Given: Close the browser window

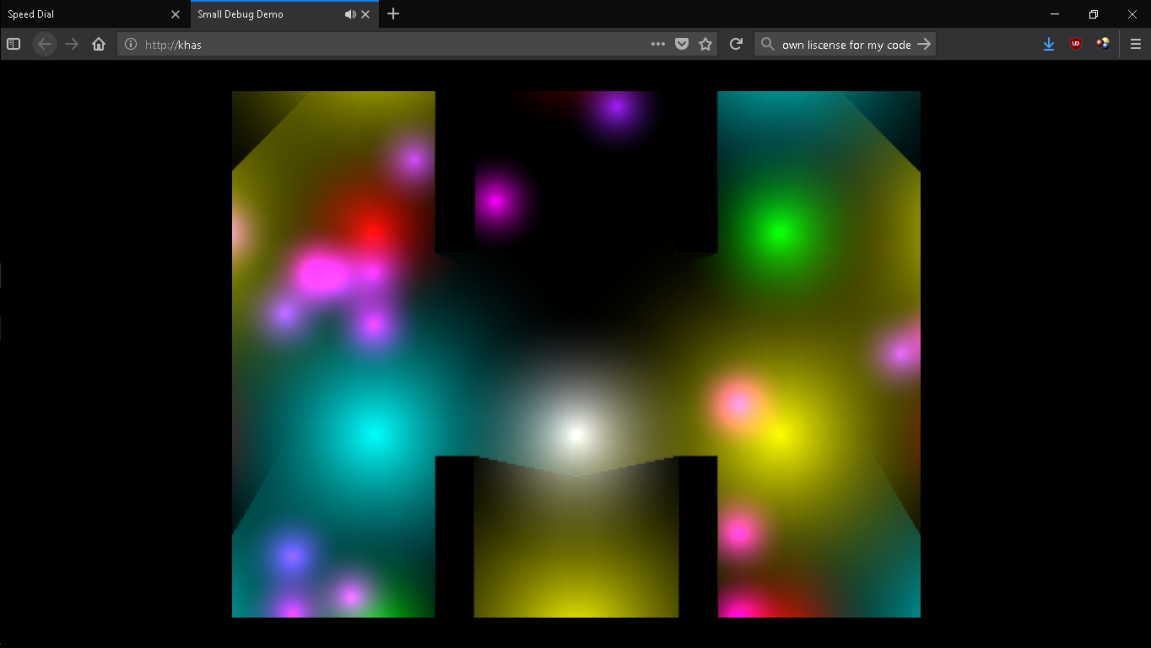Looking at the screenshot, I should [1132, 14].
